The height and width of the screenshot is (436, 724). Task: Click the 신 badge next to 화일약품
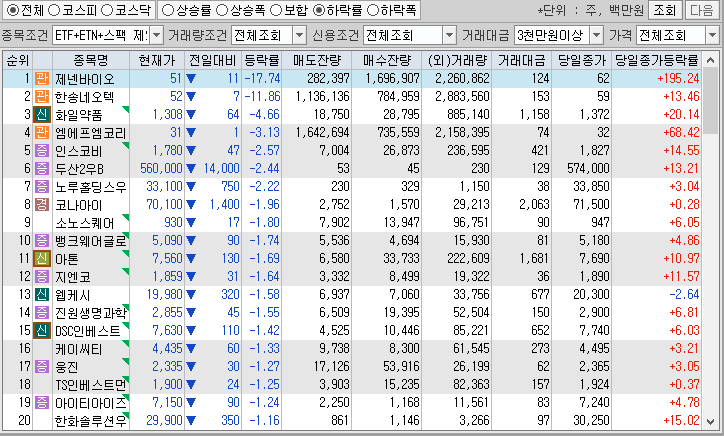42,115
